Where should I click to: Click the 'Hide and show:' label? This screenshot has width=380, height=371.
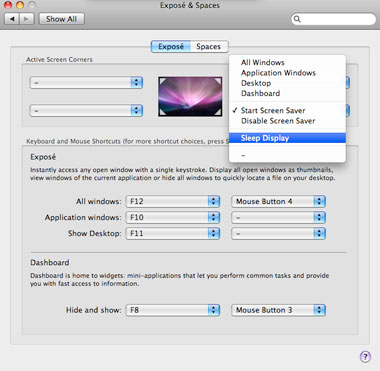(94, 310)
